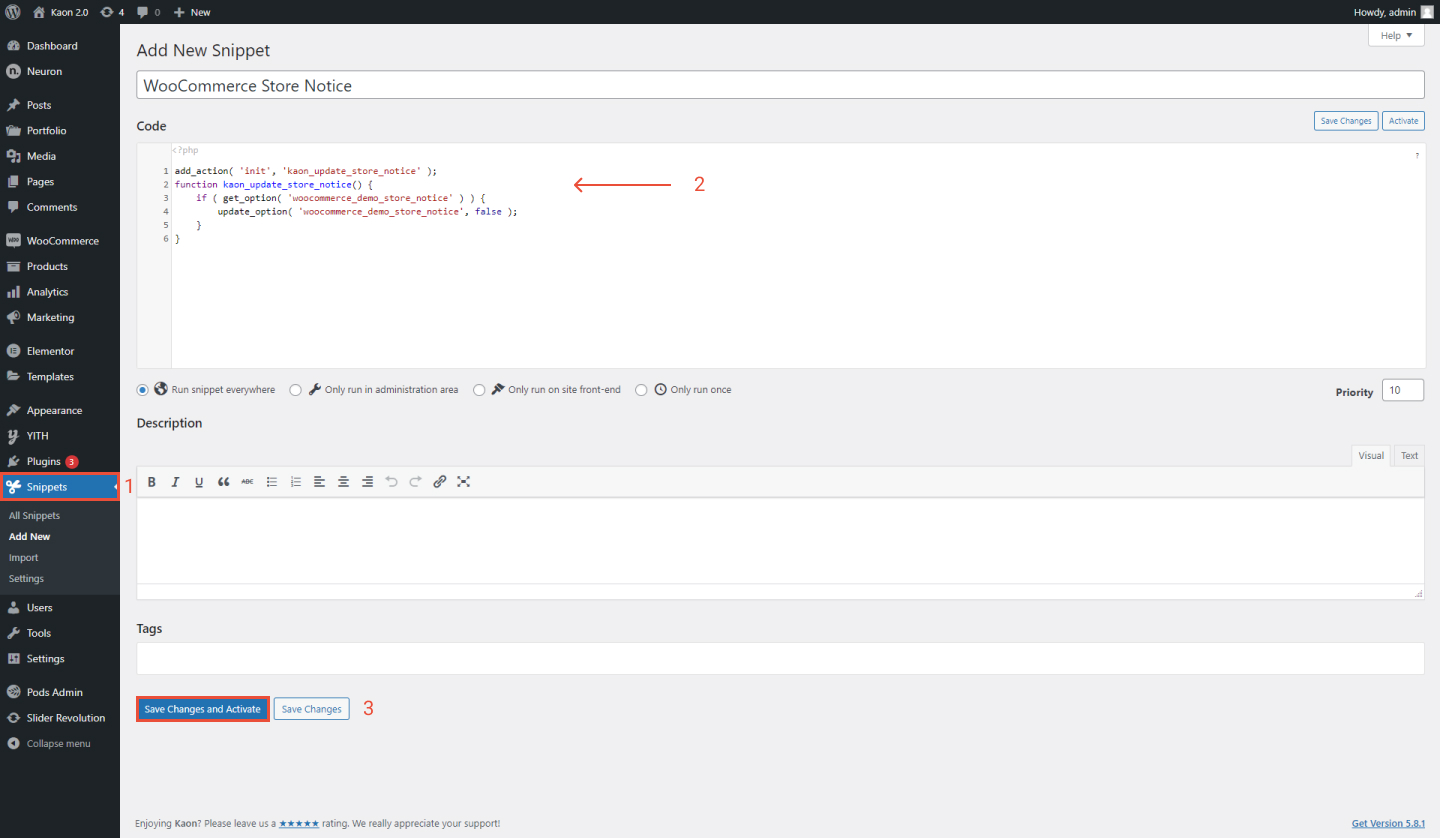Apply strikethrough formatting in description

tap(247, 482)
